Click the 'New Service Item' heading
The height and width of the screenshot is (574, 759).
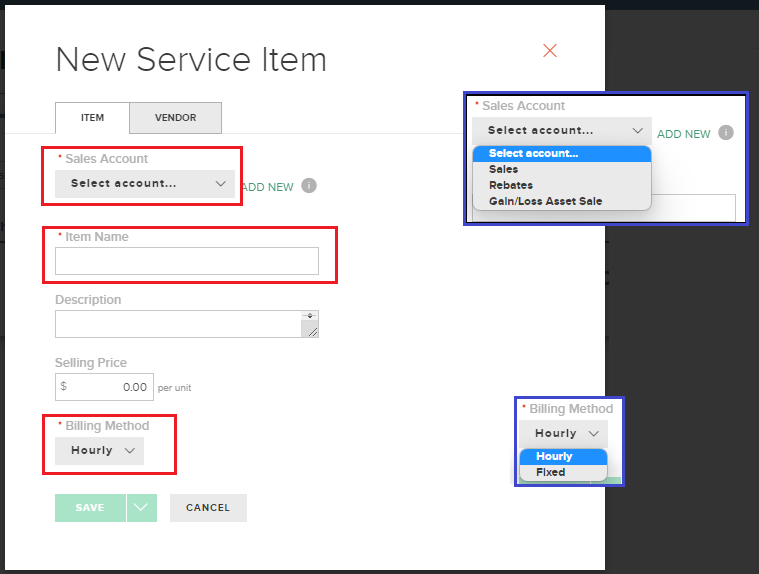(x=191, y=60)
